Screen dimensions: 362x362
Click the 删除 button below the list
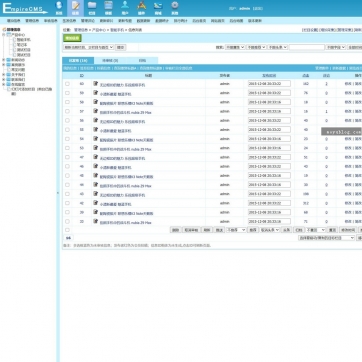pyautogui.click(x=175, y=230)
